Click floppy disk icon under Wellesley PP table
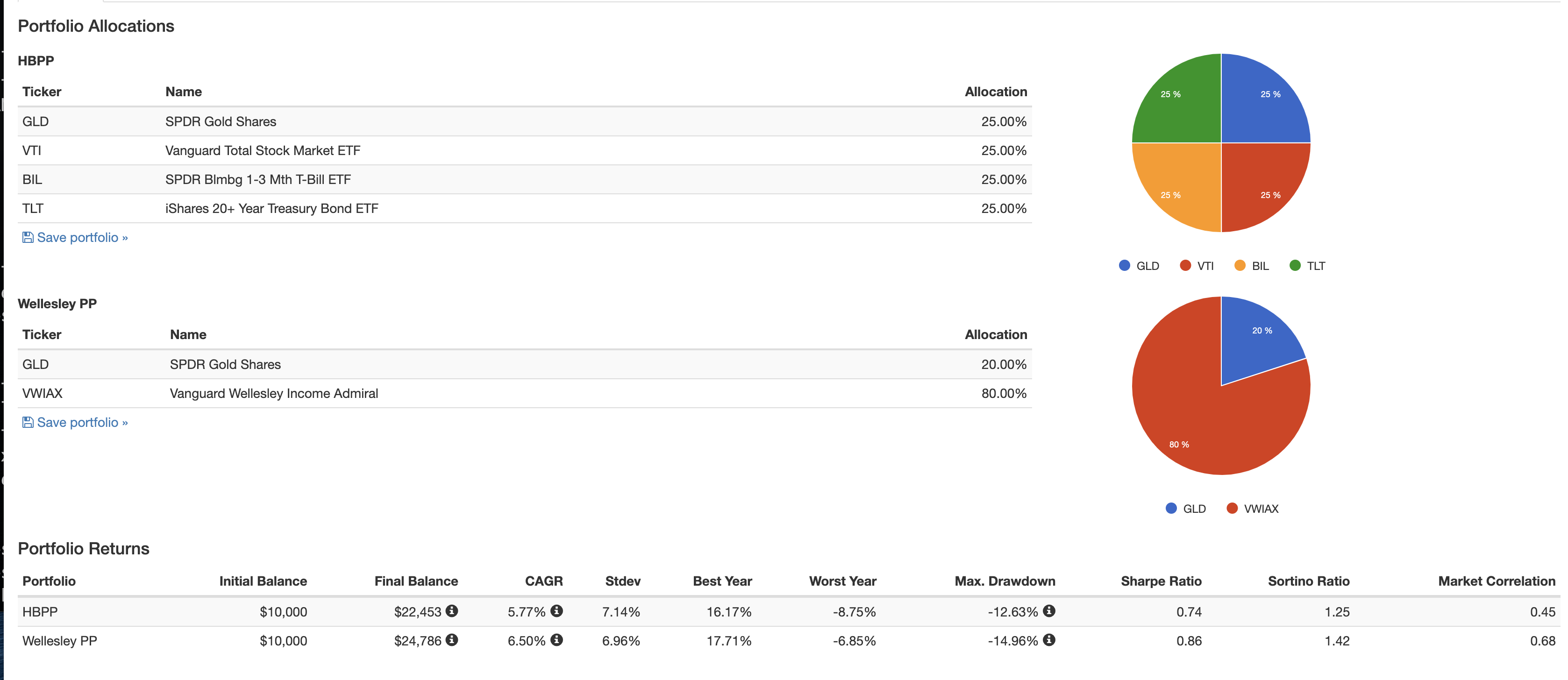 pos(28,422)
